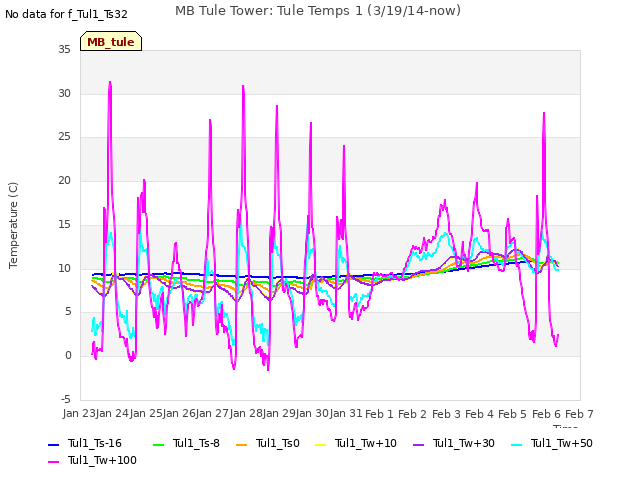640x480 pixels.
Task: Click the green Tul1_Ts-8 legend swatch
Action: 158,444
